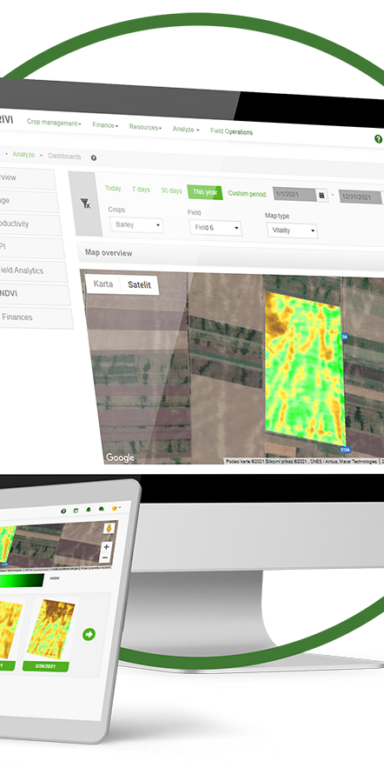Open the notifications bell on tablet
Viewport: 384px width, 768px height.
(x=89, y=510)
